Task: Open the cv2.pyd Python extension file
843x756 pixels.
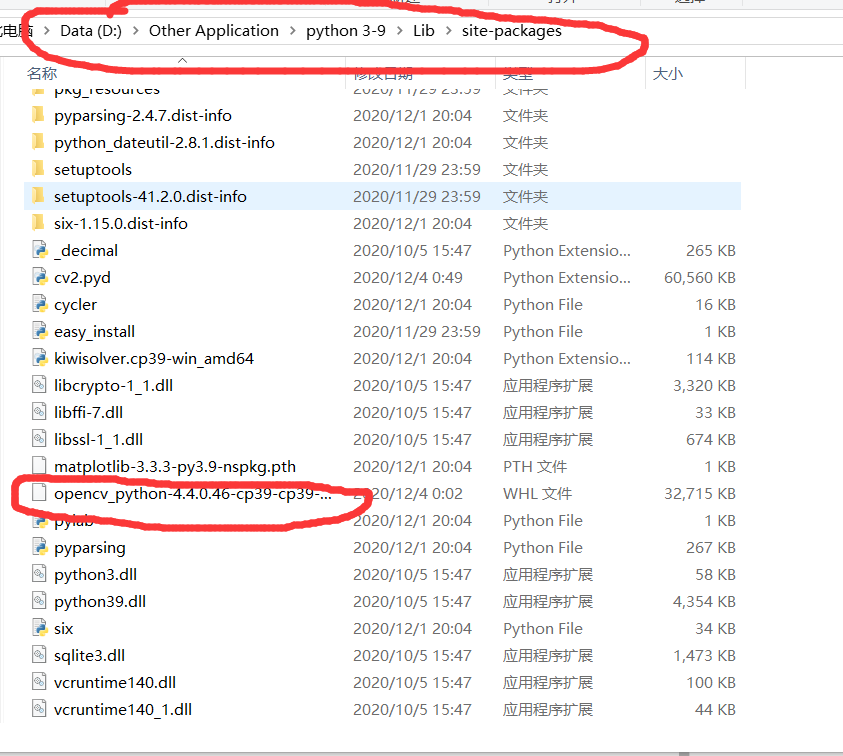Action: point(38,277)
